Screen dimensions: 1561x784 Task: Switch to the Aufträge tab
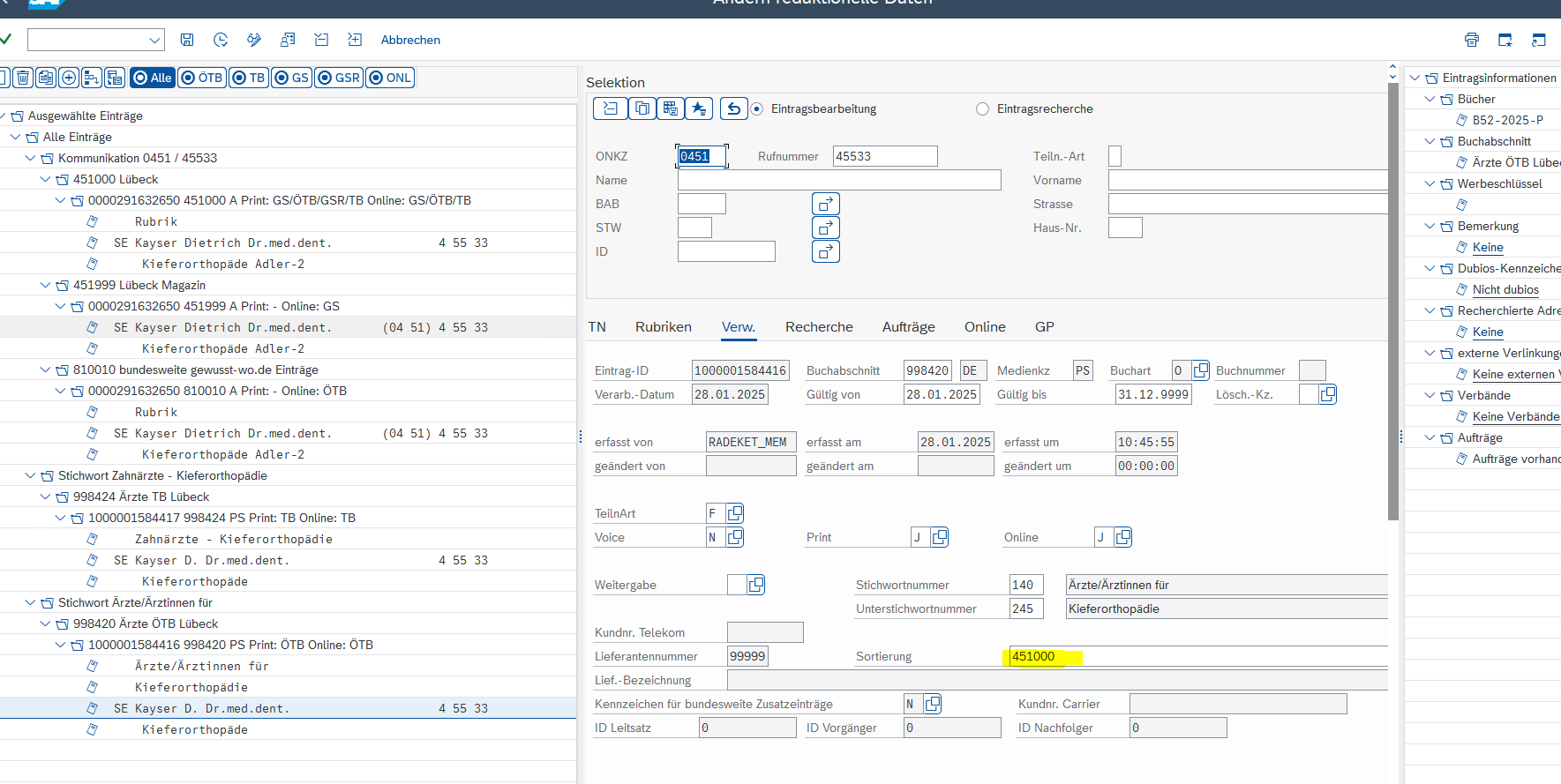click(x=909, y=326)
